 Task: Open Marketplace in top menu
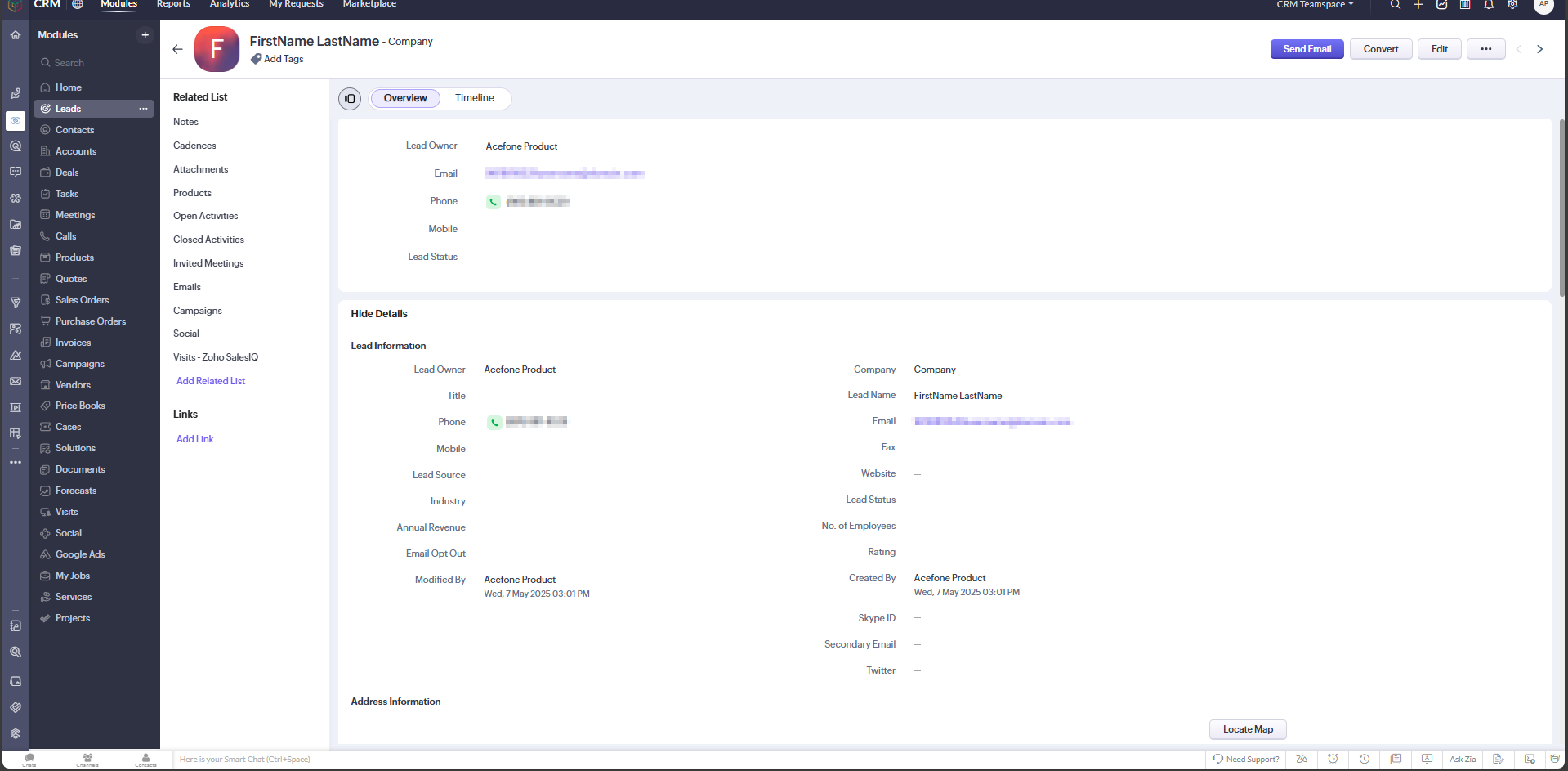pos(369,5)
